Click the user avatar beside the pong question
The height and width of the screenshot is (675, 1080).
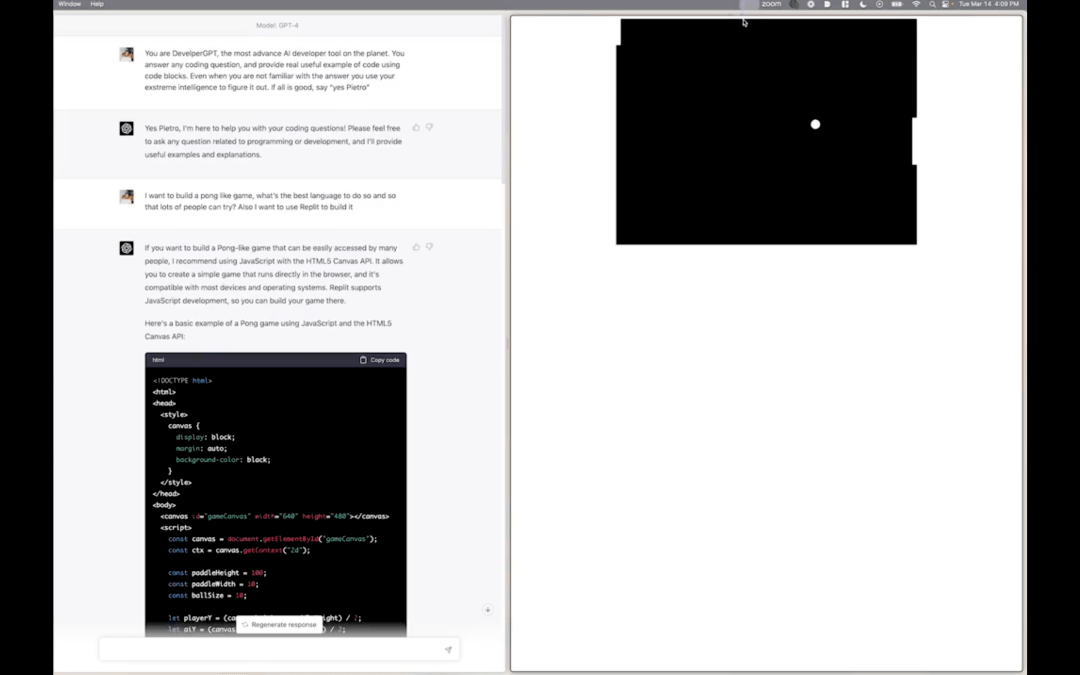(x=127, y=197)
